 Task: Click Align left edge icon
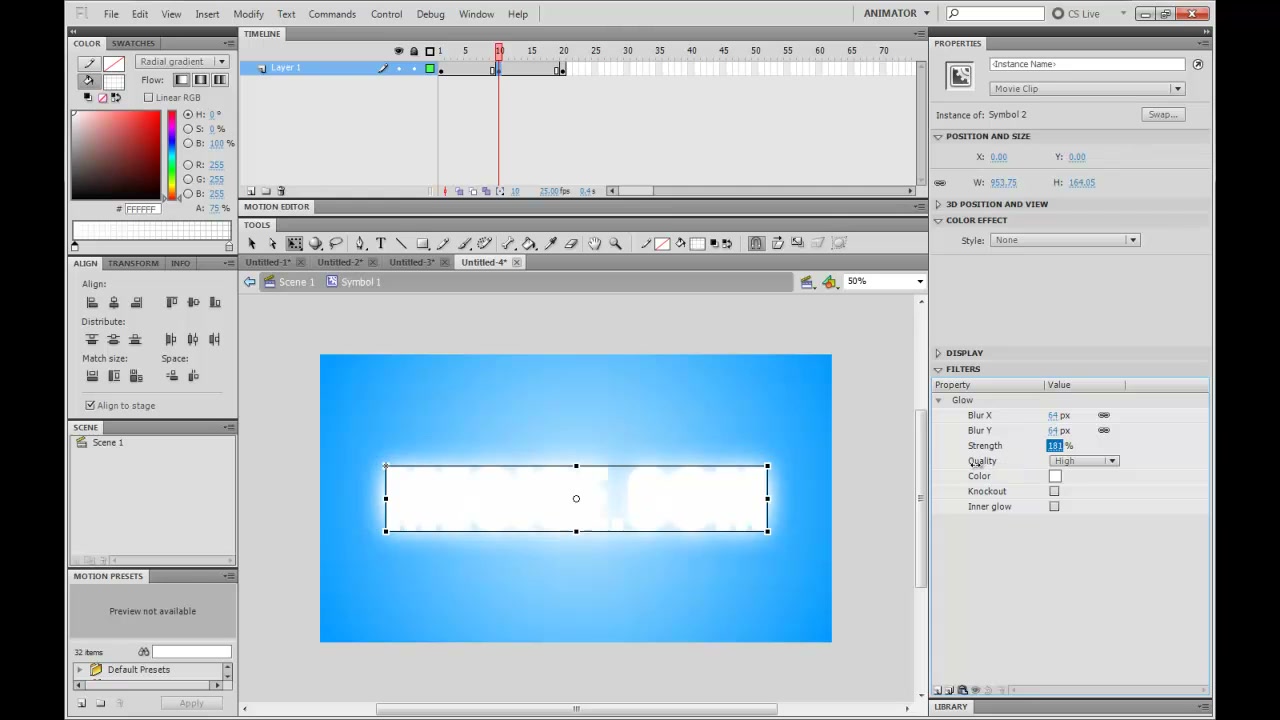(x=92, y=302)
